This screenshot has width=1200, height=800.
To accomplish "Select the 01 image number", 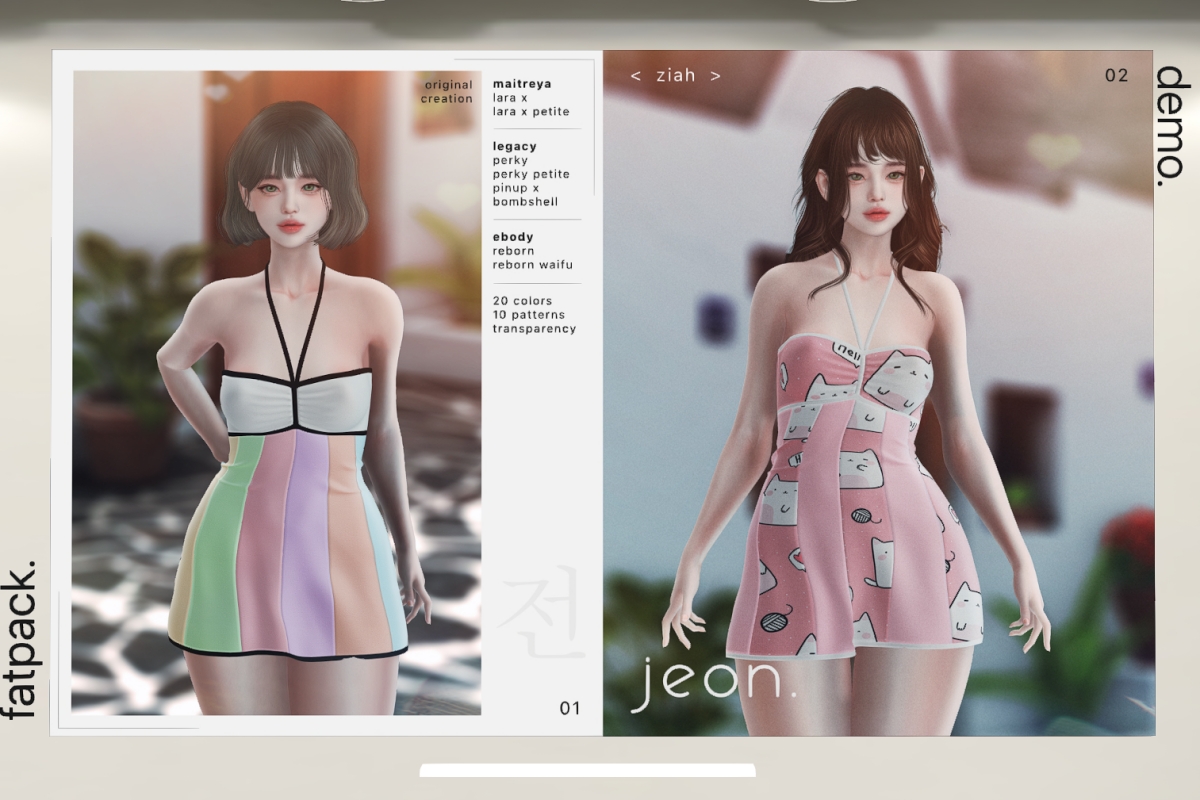I will [x=570, y=709].
